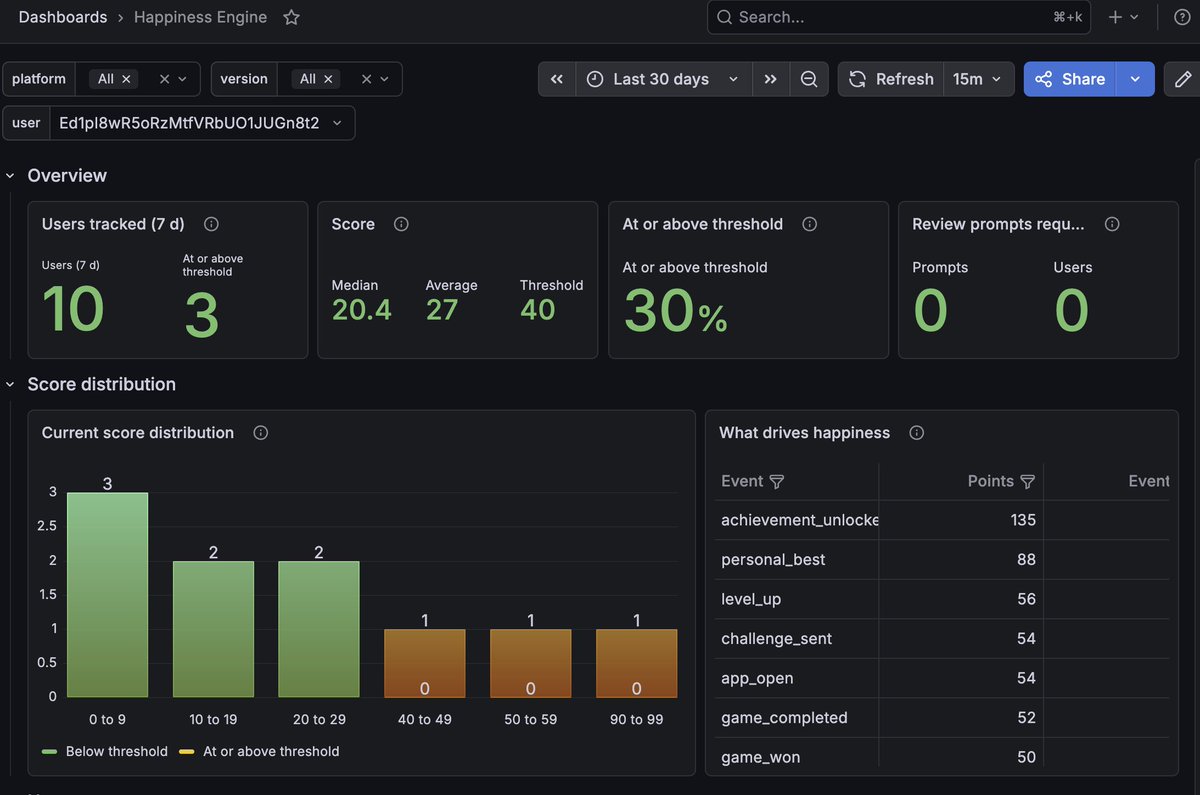Viewport: 1200px width, 795px height.
Task: Filter the Event column with funnel icon
Action: (x=777, y=482)
